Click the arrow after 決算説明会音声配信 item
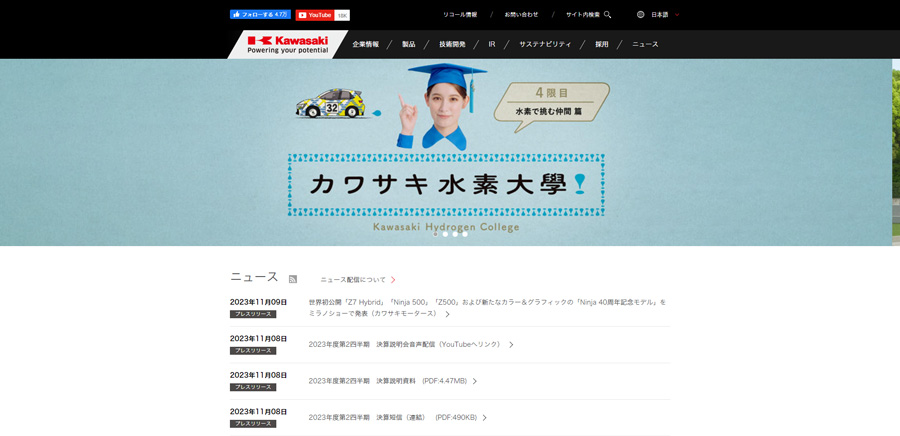 point(511,345)
